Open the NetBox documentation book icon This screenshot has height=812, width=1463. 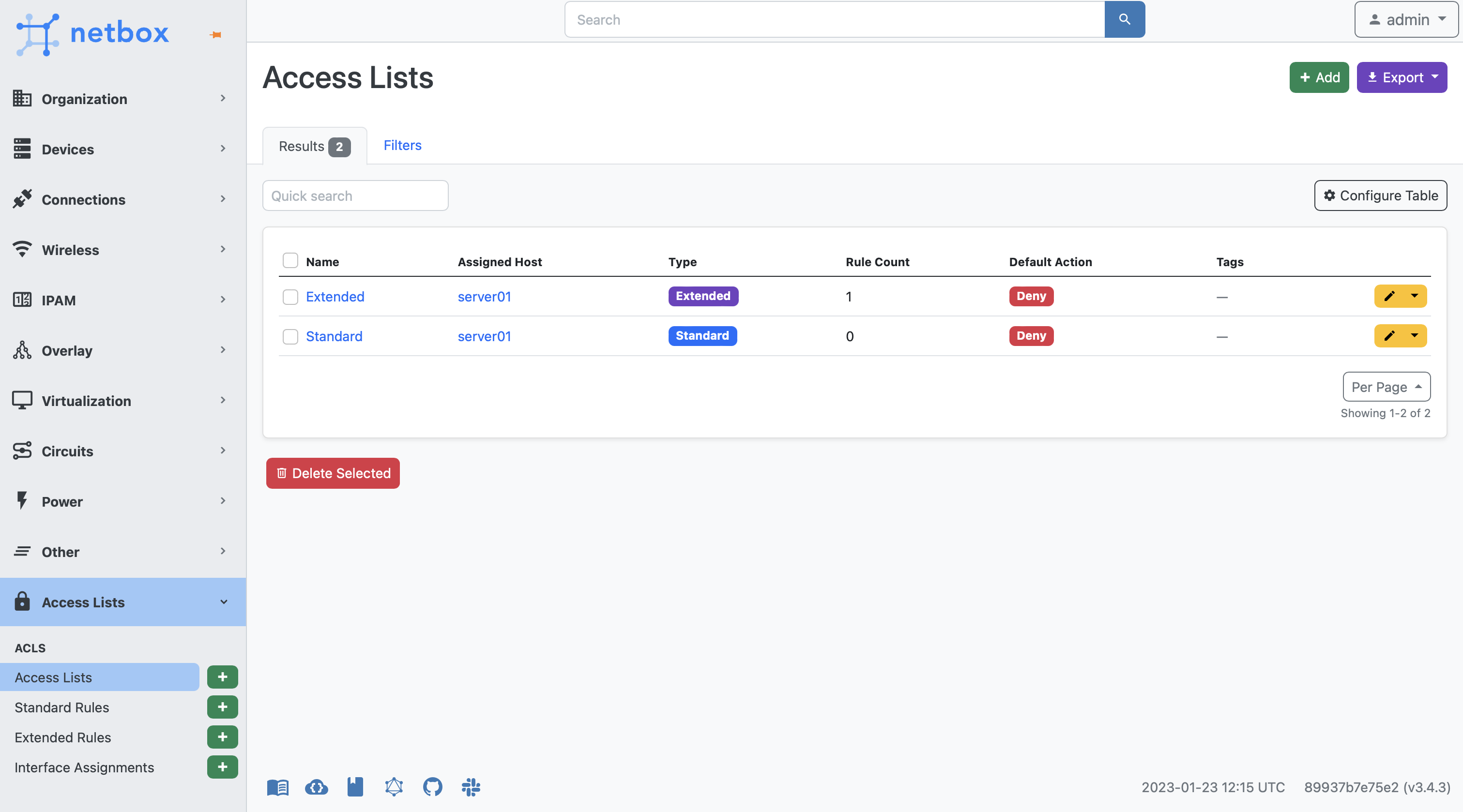click(x=277, y=787)
